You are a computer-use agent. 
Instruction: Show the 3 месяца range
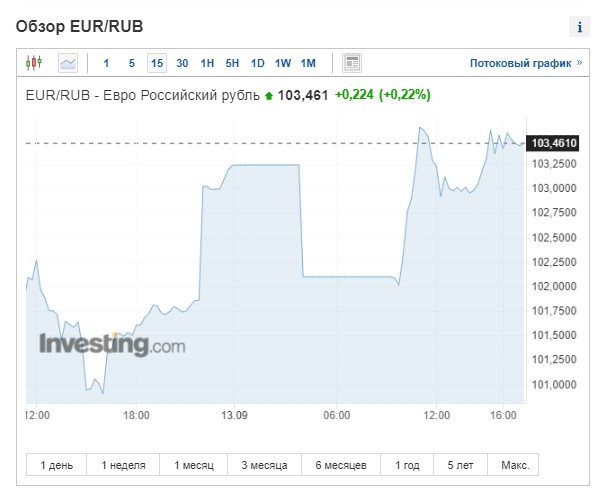264,465
